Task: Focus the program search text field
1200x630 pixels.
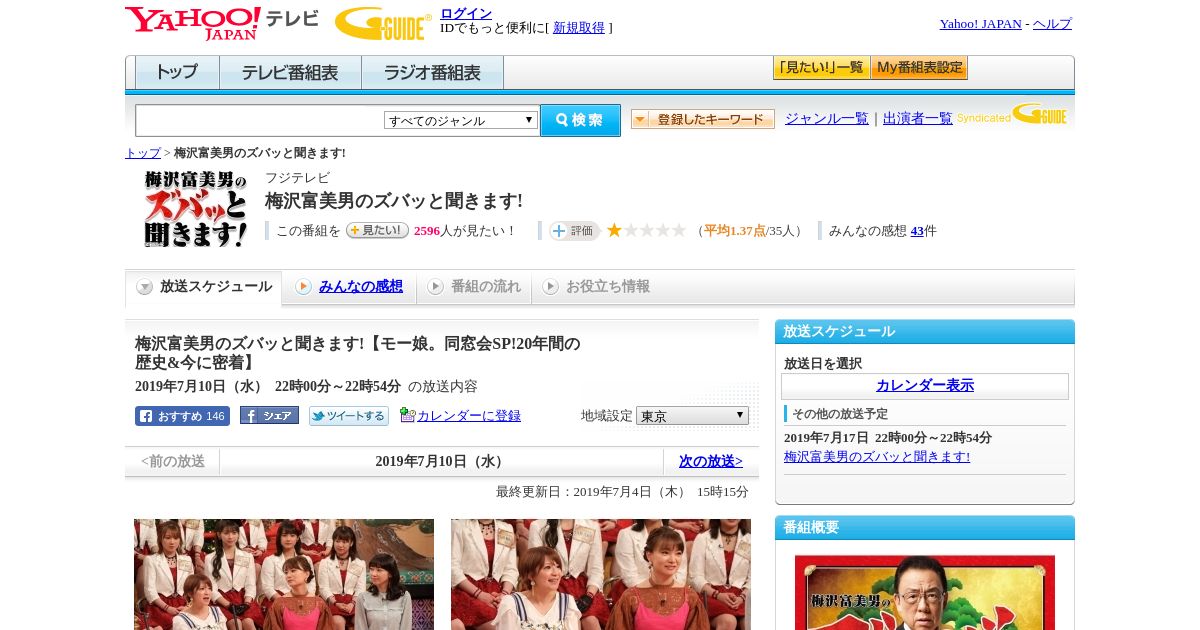Action: pyautogui.click(x=259, y=120)
